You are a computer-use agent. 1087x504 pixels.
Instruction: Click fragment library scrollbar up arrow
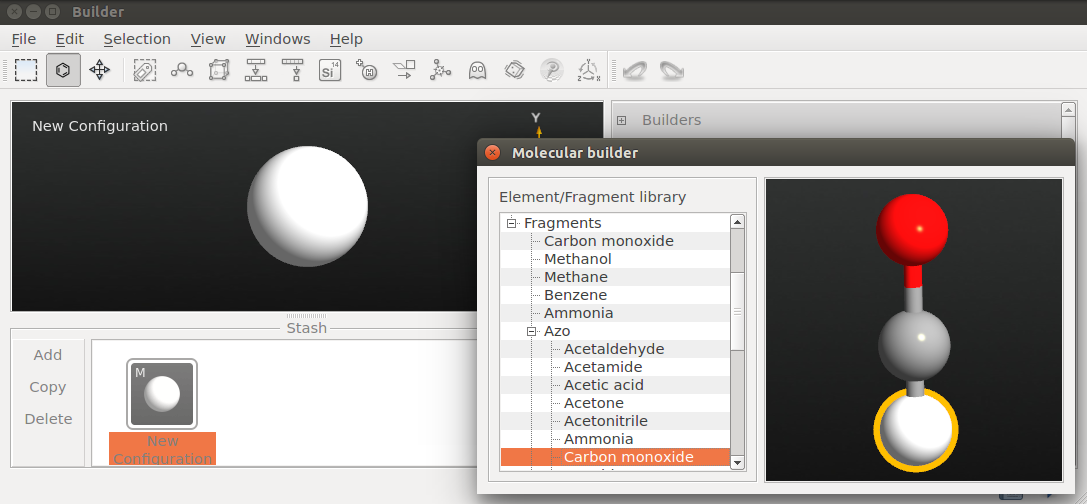738,222
